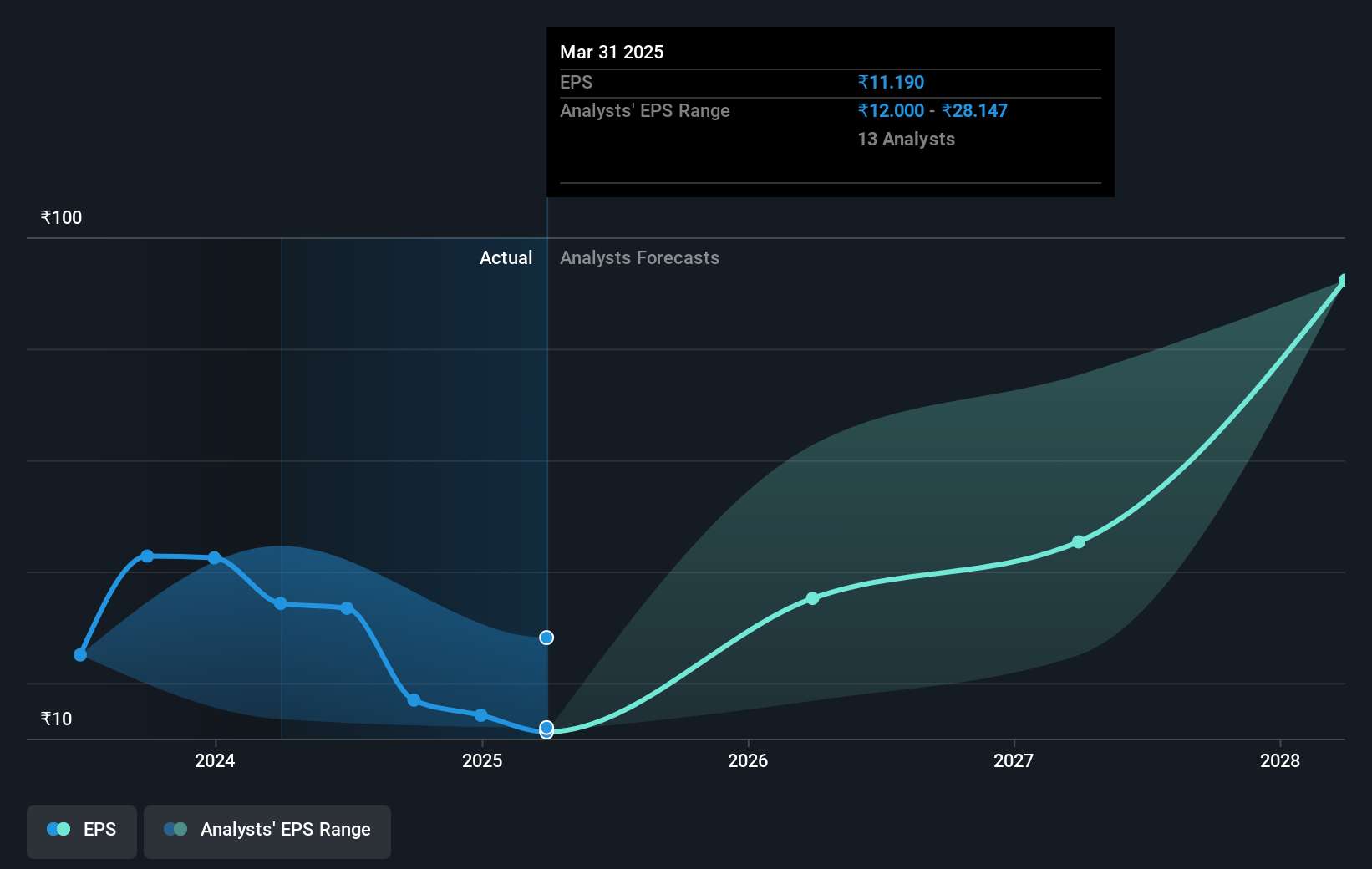
Task: Click the Mar 31 2025 tooltip header
Action: [x=612, y=52]
